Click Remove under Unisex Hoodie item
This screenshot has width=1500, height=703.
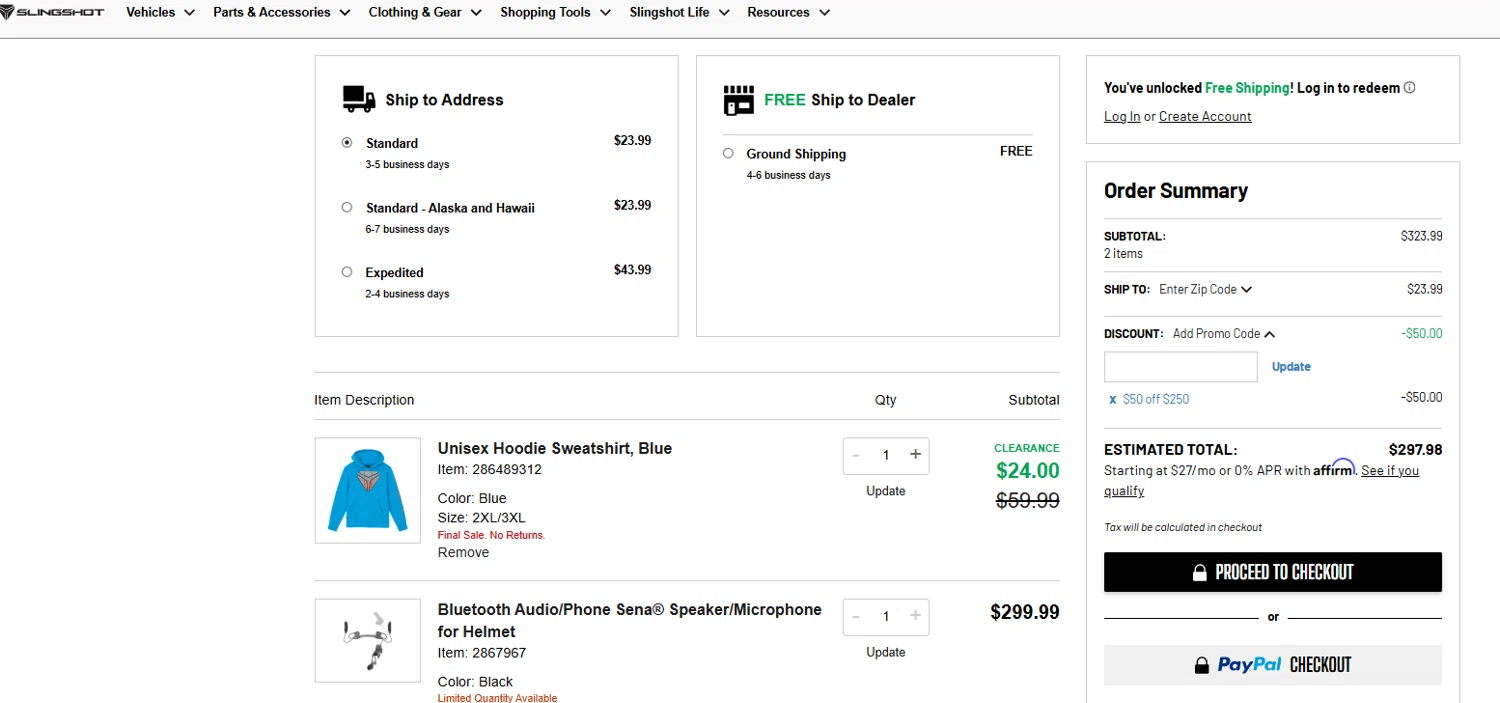(x=463, y=552)
